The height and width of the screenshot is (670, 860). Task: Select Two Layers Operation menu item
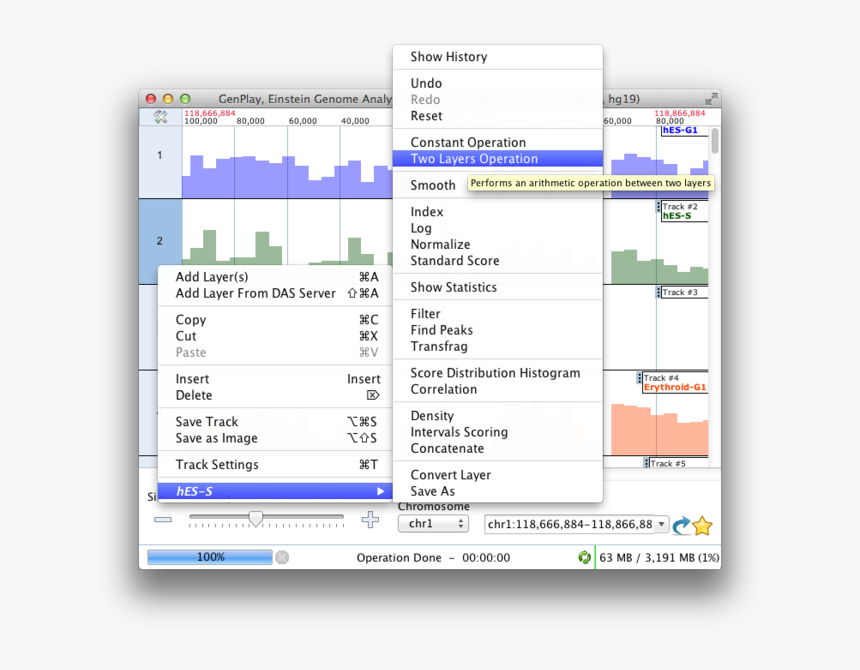tap(497, 158)
